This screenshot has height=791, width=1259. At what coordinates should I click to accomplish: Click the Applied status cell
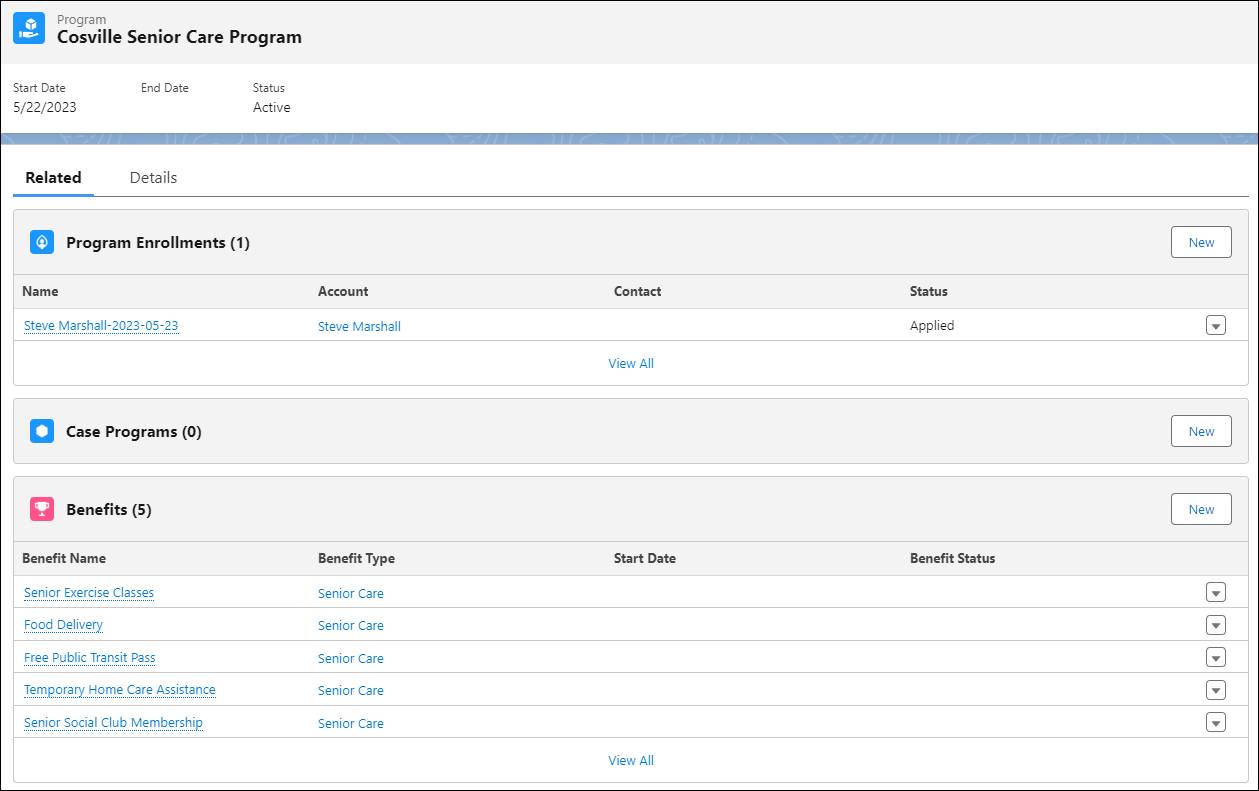click(932, 325)
